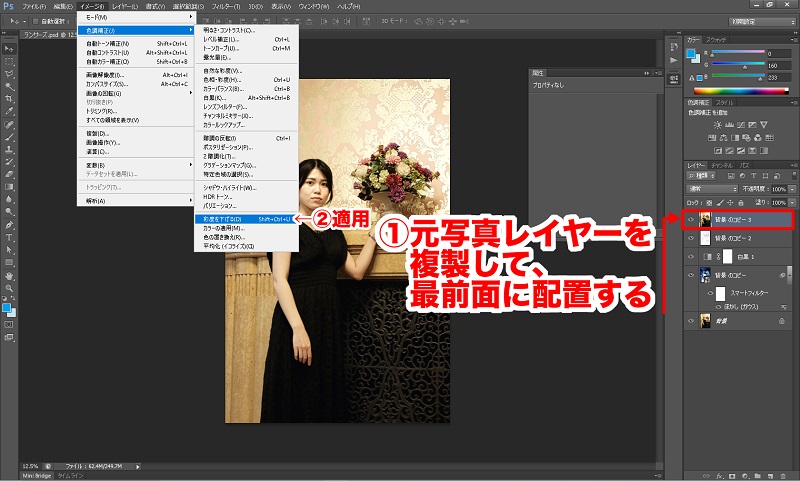Click the lock position cross-arrows icon
This screenshot has height=481, width=800.
(x=731, y=202)
